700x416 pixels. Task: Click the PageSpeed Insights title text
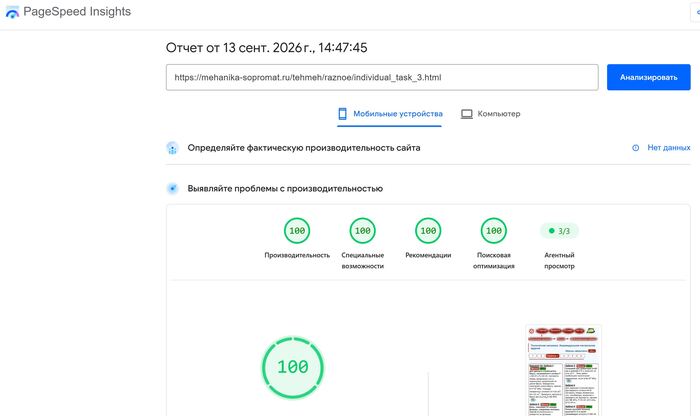point(77,12)
